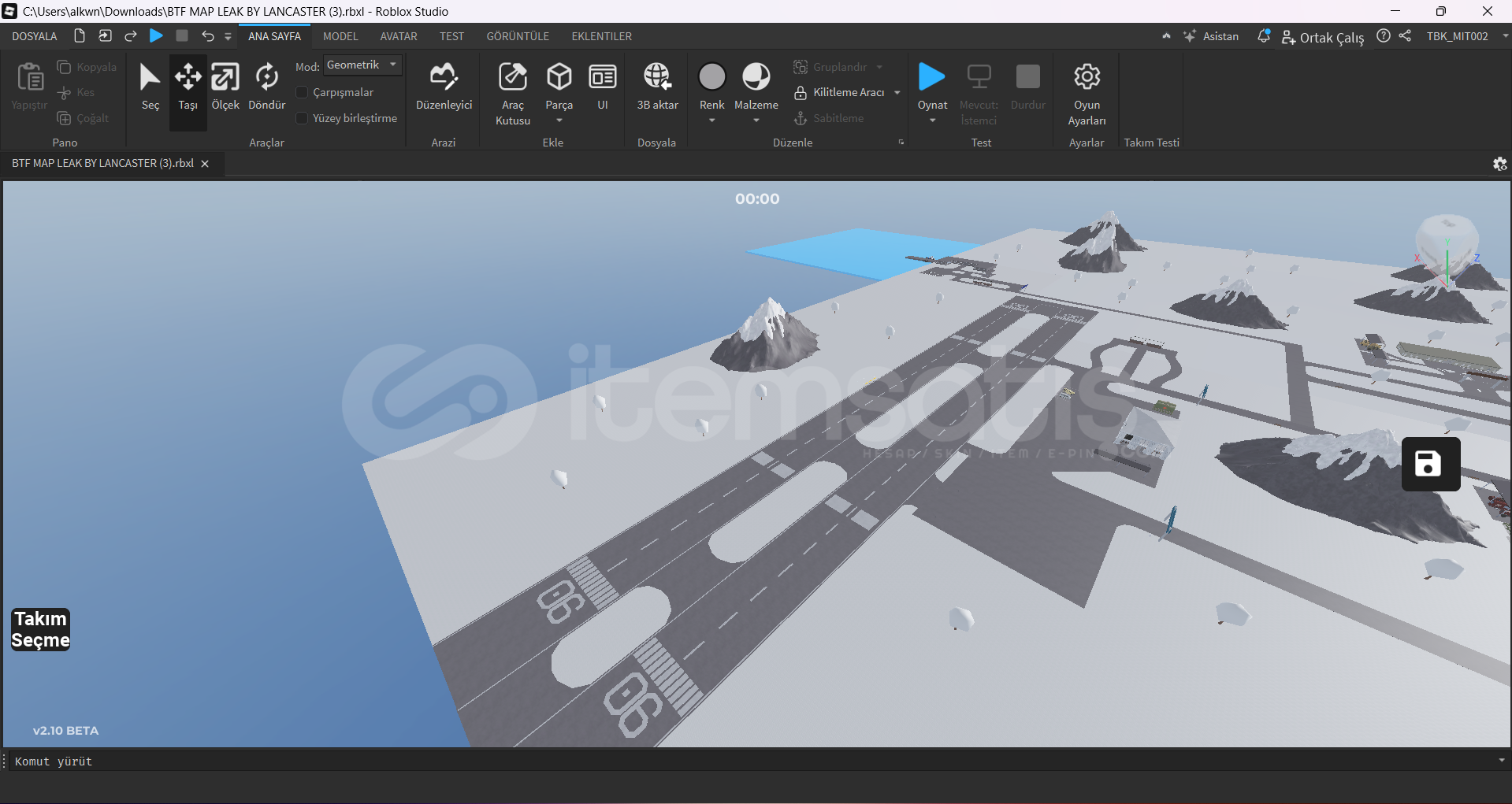Open the UI editor button
1512x804 pixels.
(603, 87)
